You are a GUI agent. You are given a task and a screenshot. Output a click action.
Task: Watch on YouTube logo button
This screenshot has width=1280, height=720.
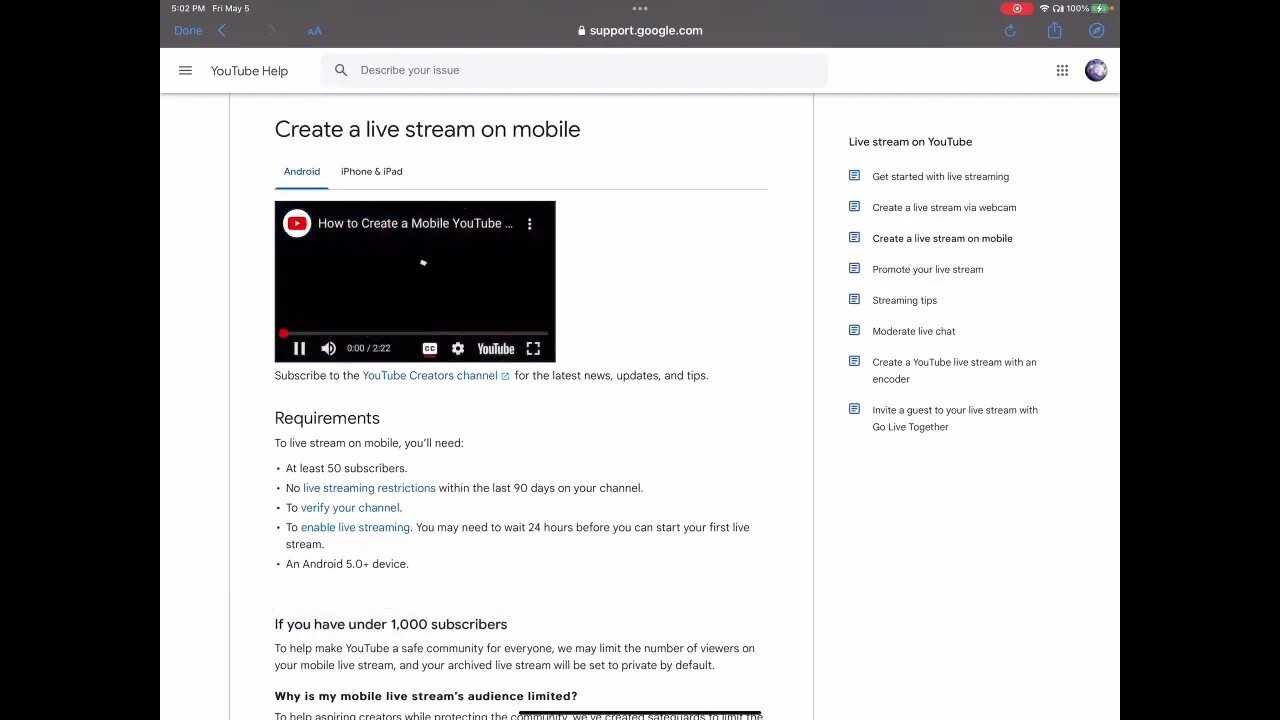pos(496,348)
